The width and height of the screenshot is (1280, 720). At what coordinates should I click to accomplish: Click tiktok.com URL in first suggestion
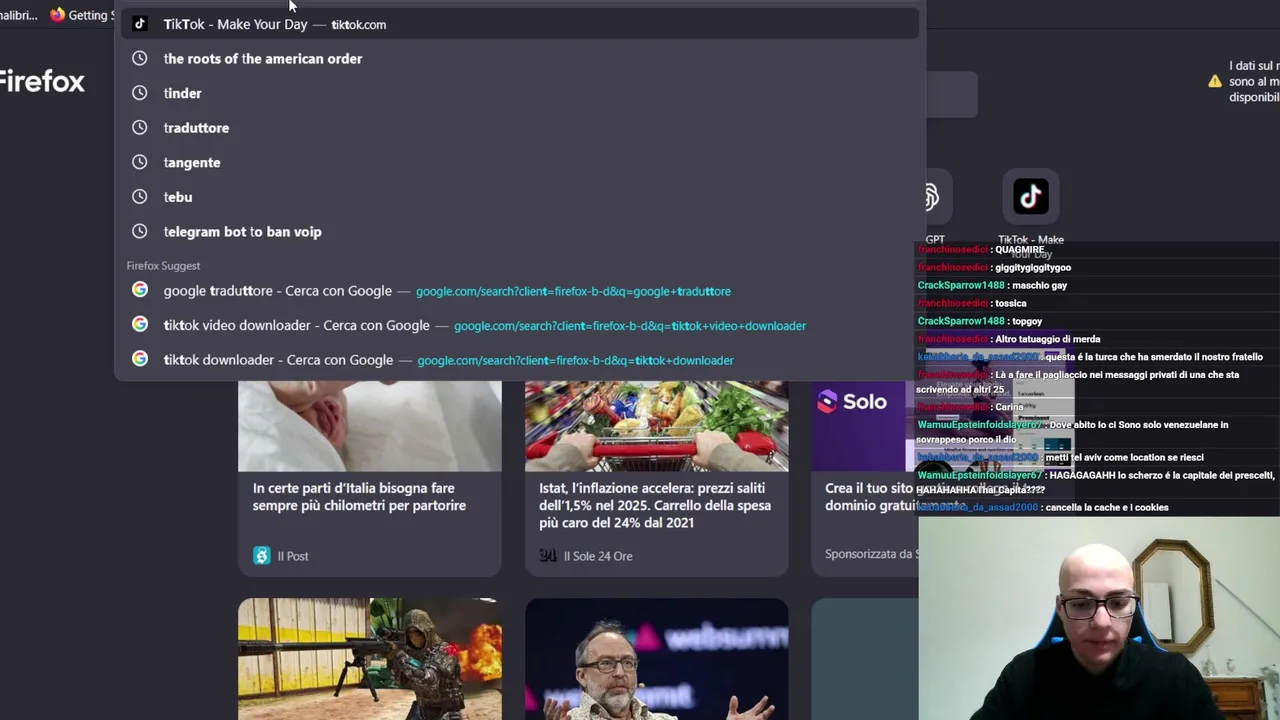[358, 24]
